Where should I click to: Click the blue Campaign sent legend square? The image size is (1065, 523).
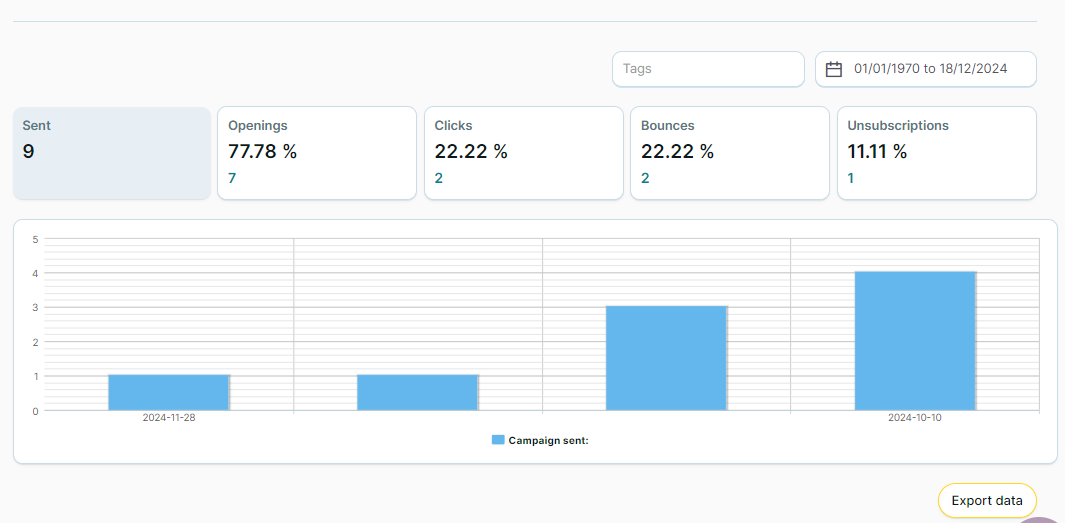[498, 440]
